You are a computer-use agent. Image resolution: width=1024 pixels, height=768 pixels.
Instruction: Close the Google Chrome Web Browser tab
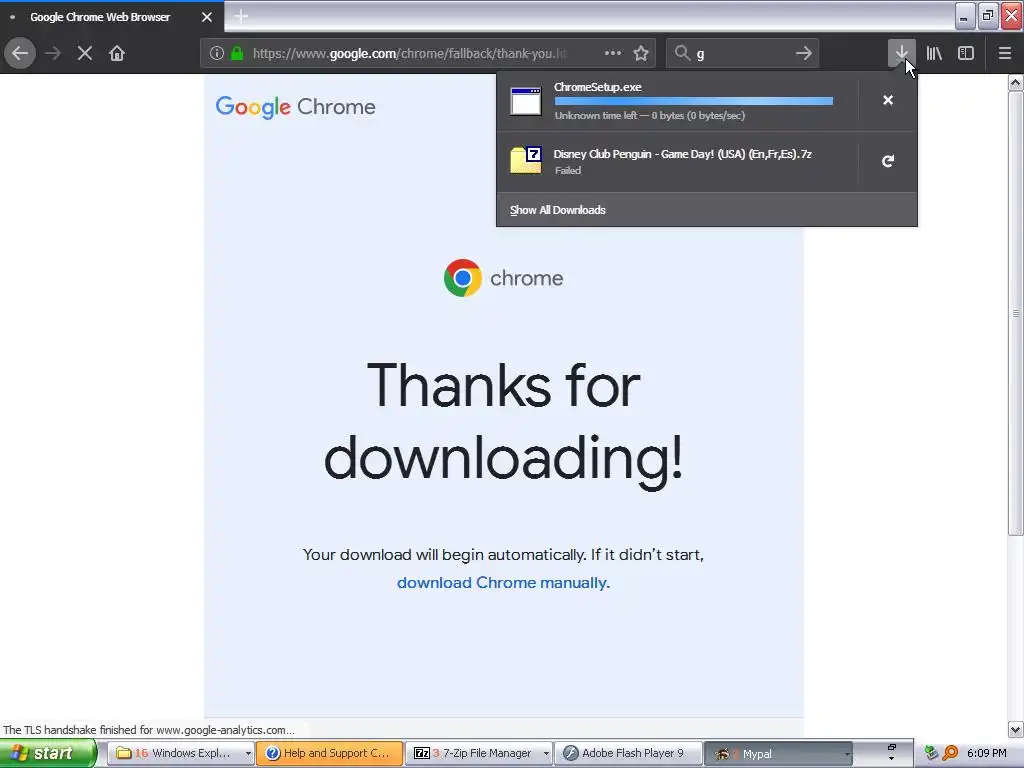coord(206,17)
